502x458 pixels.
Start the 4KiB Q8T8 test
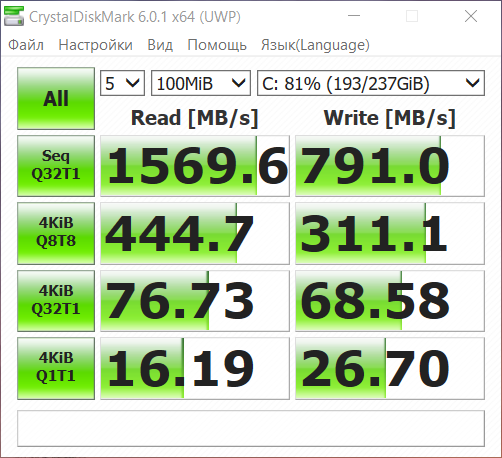(56, 233)
